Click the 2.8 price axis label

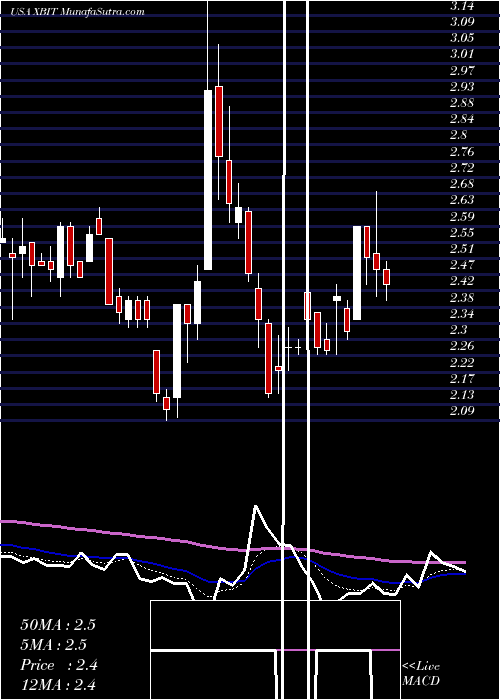459,135
